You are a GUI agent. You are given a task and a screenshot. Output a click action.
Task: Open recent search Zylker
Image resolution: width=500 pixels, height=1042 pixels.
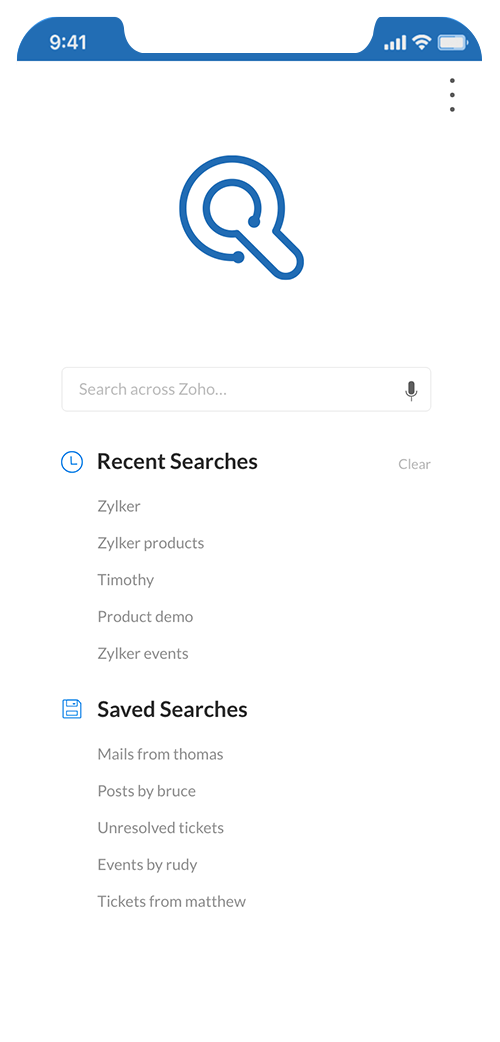[119, 506]
